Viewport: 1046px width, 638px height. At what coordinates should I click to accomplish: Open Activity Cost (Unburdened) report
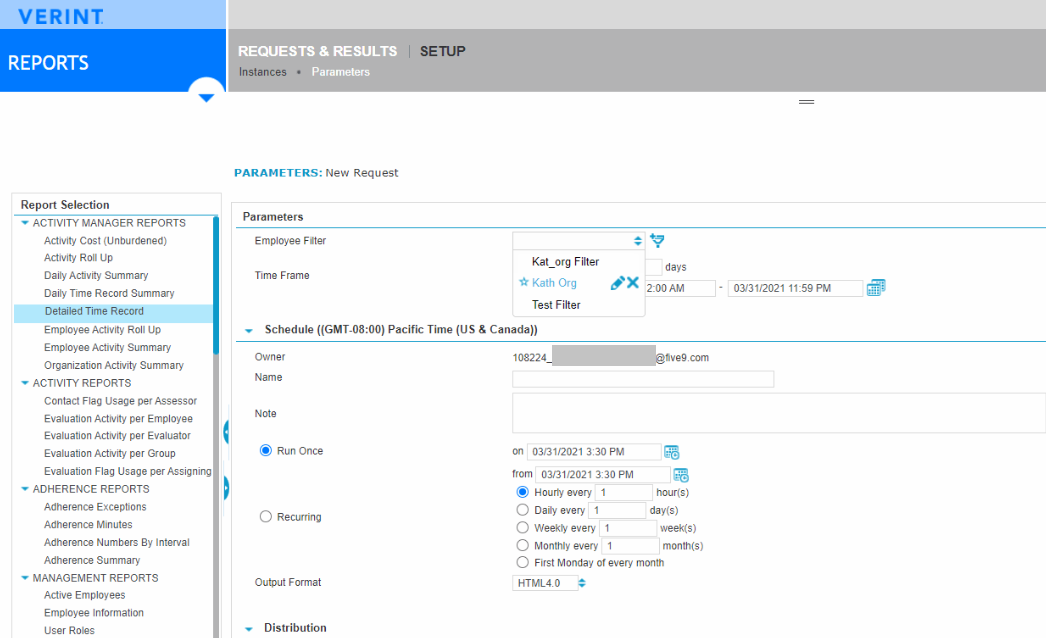pos(105,241)
